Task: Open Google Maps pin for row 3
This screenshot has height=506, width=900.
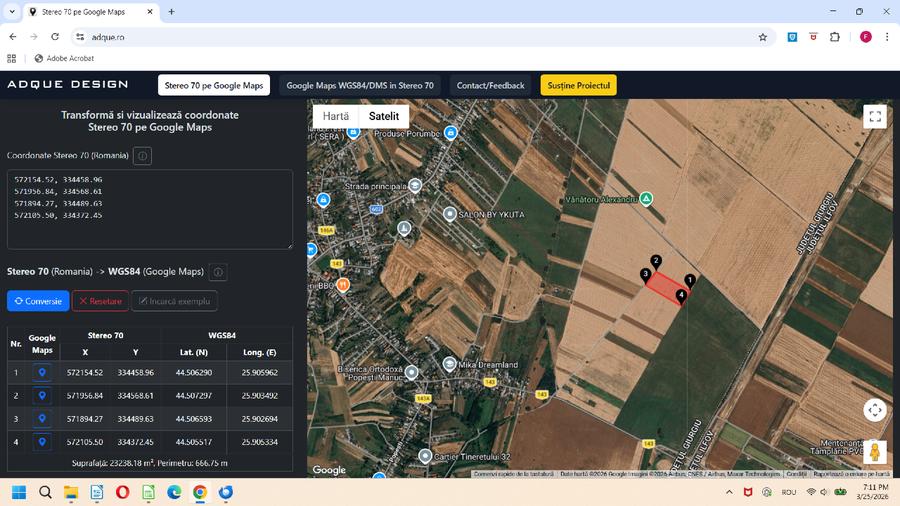Action: [42, 419]
